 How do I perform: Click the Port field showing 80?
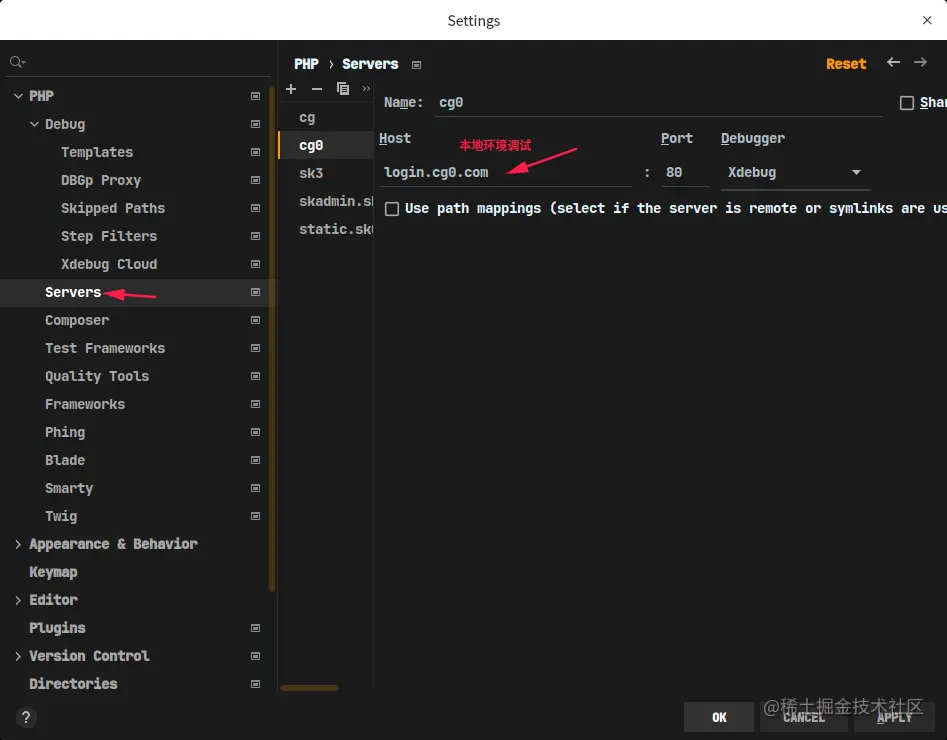(685, 173)
